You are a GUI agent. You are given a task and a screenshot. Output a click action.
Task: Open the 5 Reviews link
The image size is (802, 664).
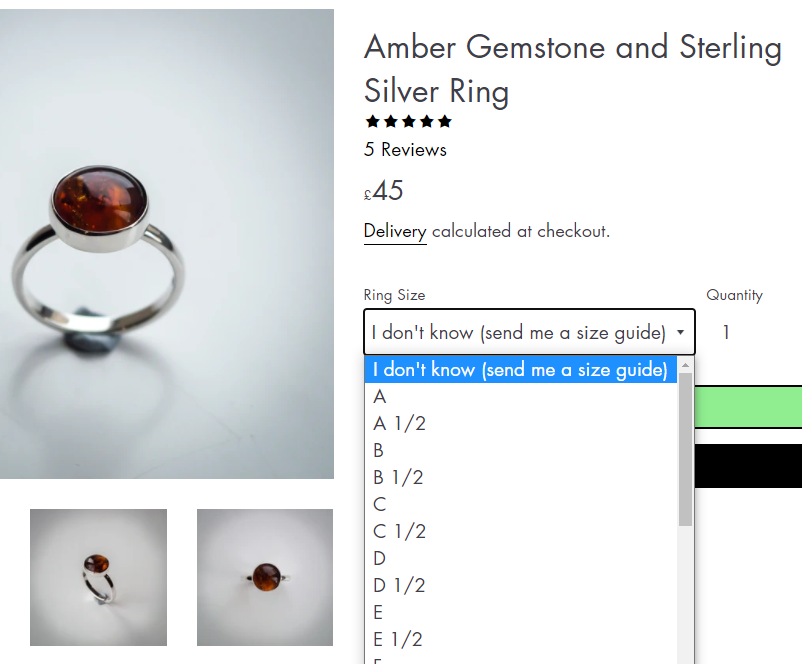405,150
